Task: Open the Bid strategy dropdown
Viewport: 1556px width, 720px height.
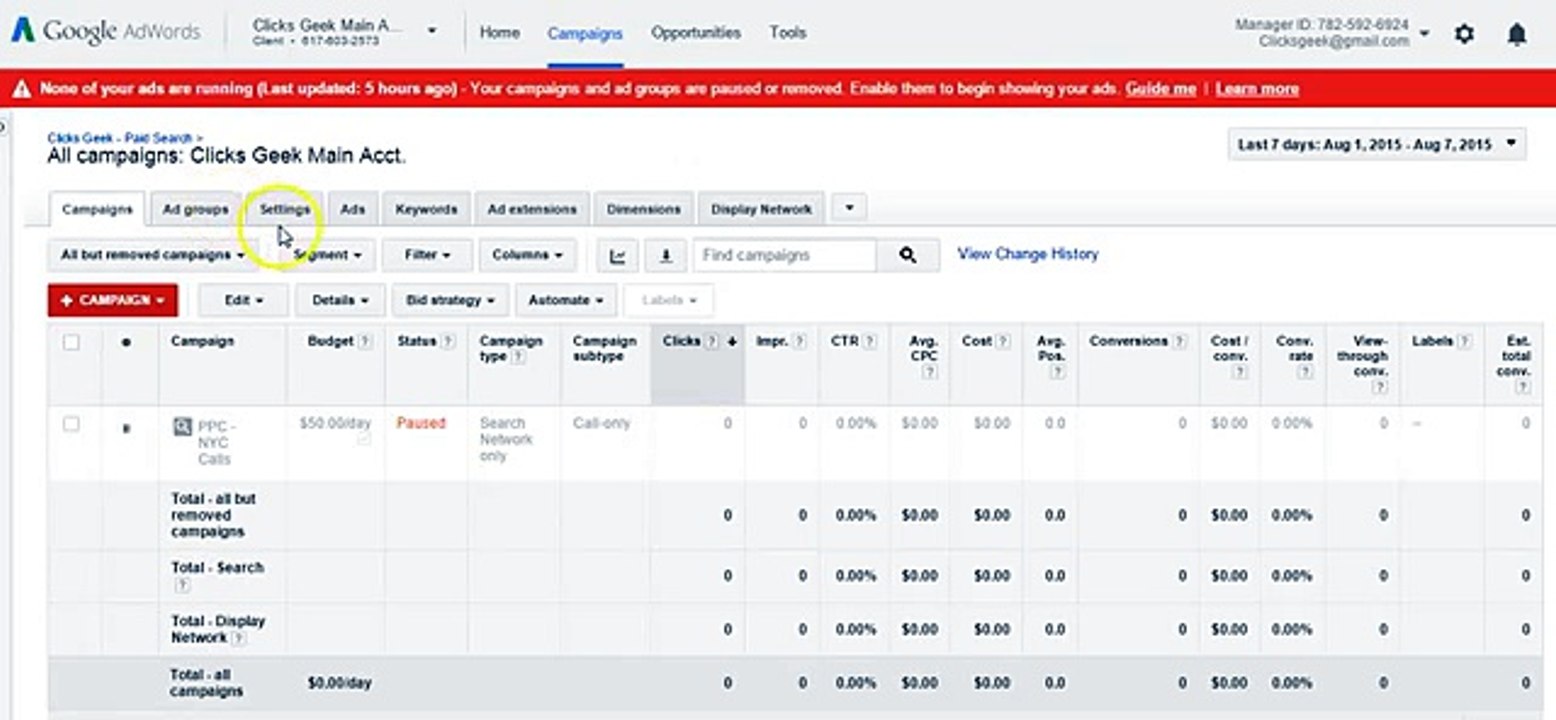Action: pos(451,300)
